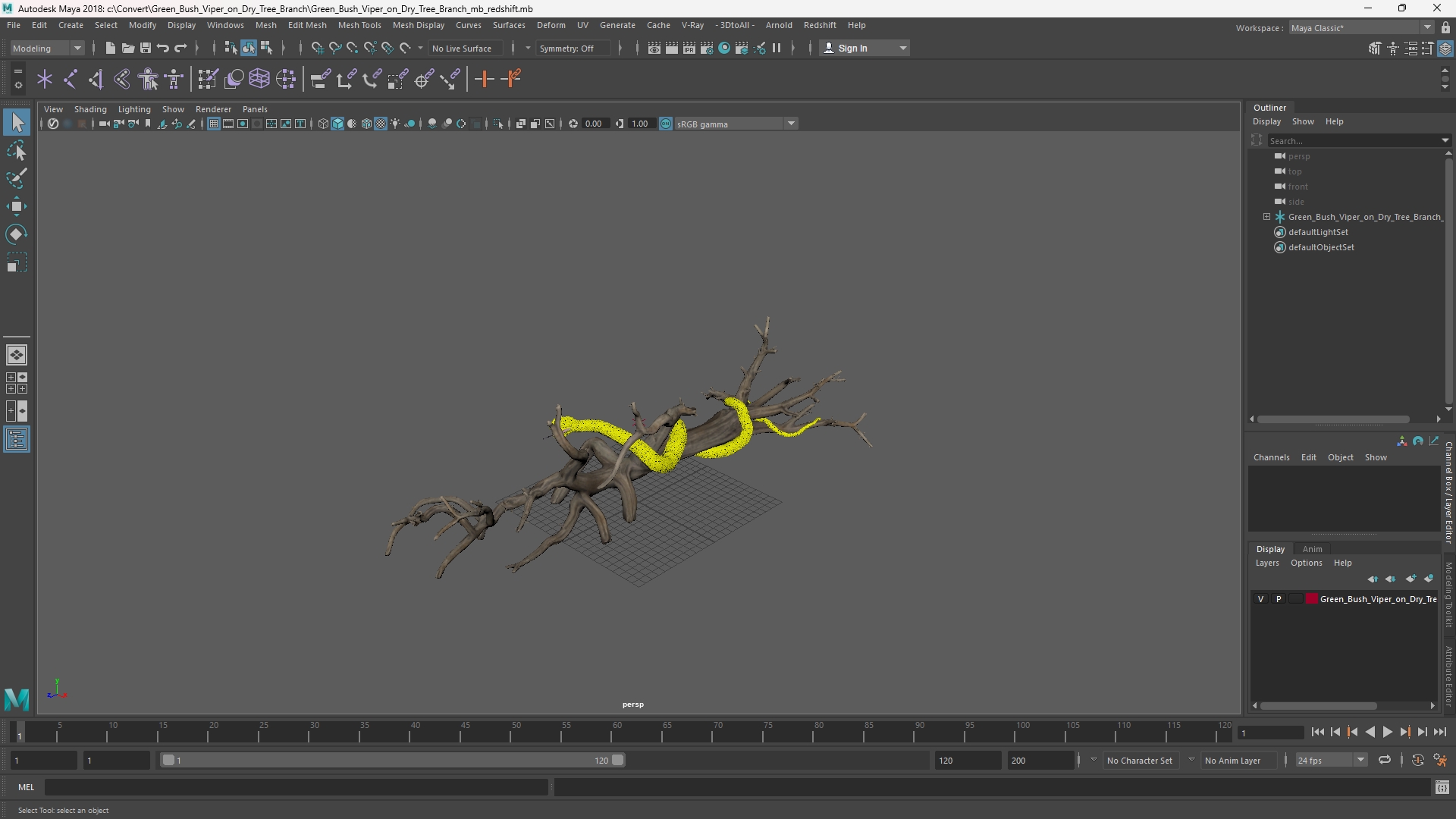Open the Outliner Display menu
Image resolution: width=1456 pixels, height=819 pixels.
(x=1266, y=121)
